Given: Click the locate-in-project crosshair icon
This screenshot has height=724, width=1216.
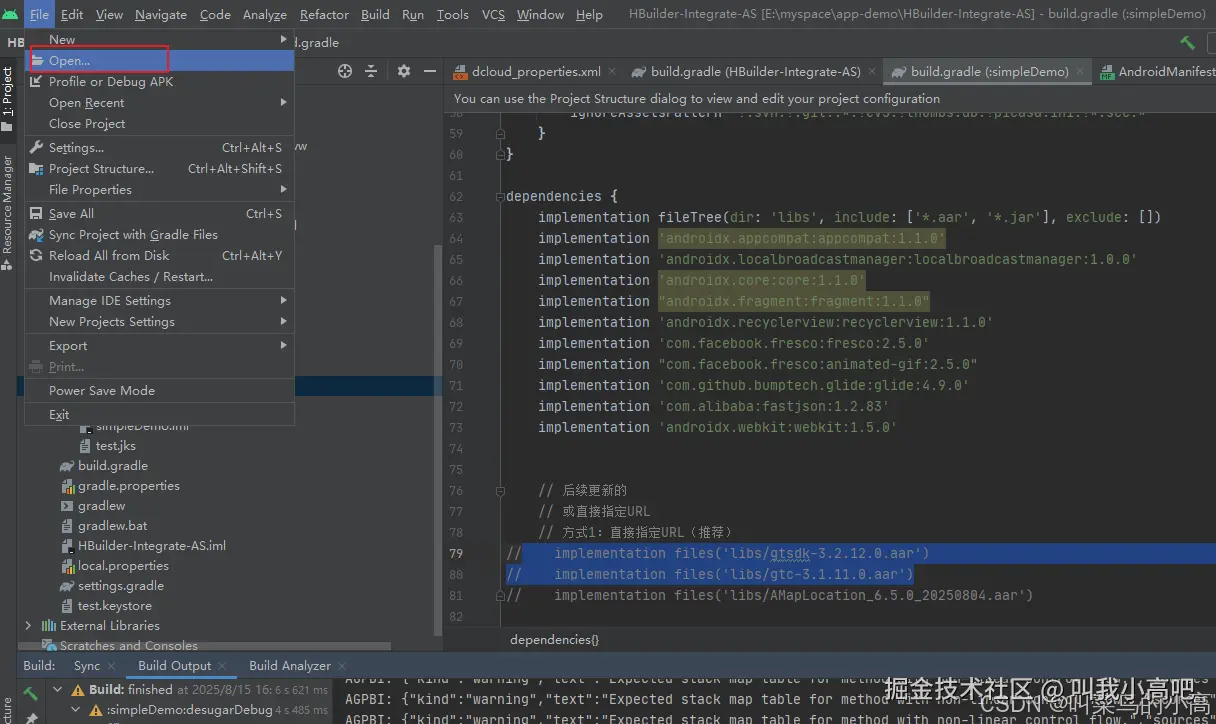Looking at the screenshot, I should tap(345, 71).
